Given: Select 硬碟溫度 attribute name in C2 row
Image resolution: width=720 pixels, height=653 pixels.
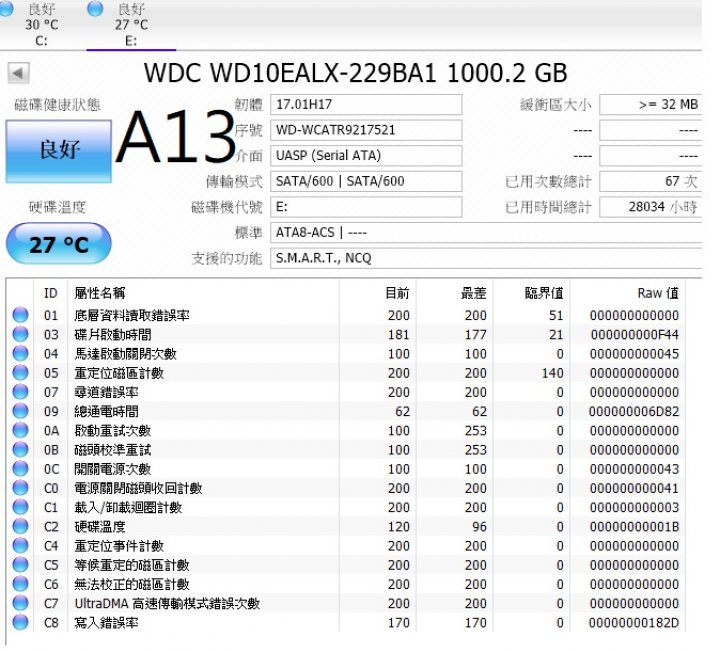Looking at the screenshot, I should 100,527.
